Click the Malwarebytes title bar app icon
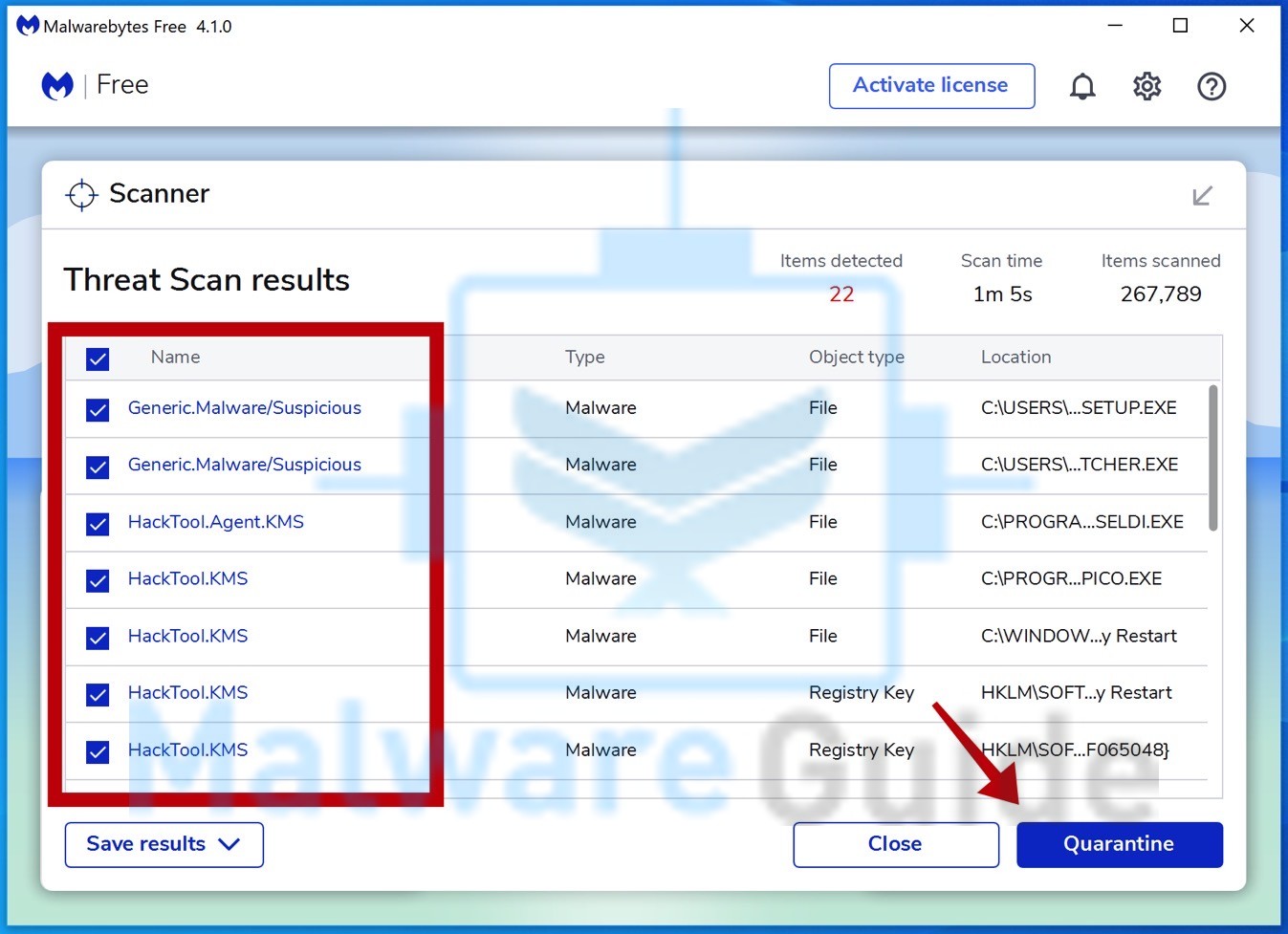This screenshot has width=1288, height=934. pos(28,26)
